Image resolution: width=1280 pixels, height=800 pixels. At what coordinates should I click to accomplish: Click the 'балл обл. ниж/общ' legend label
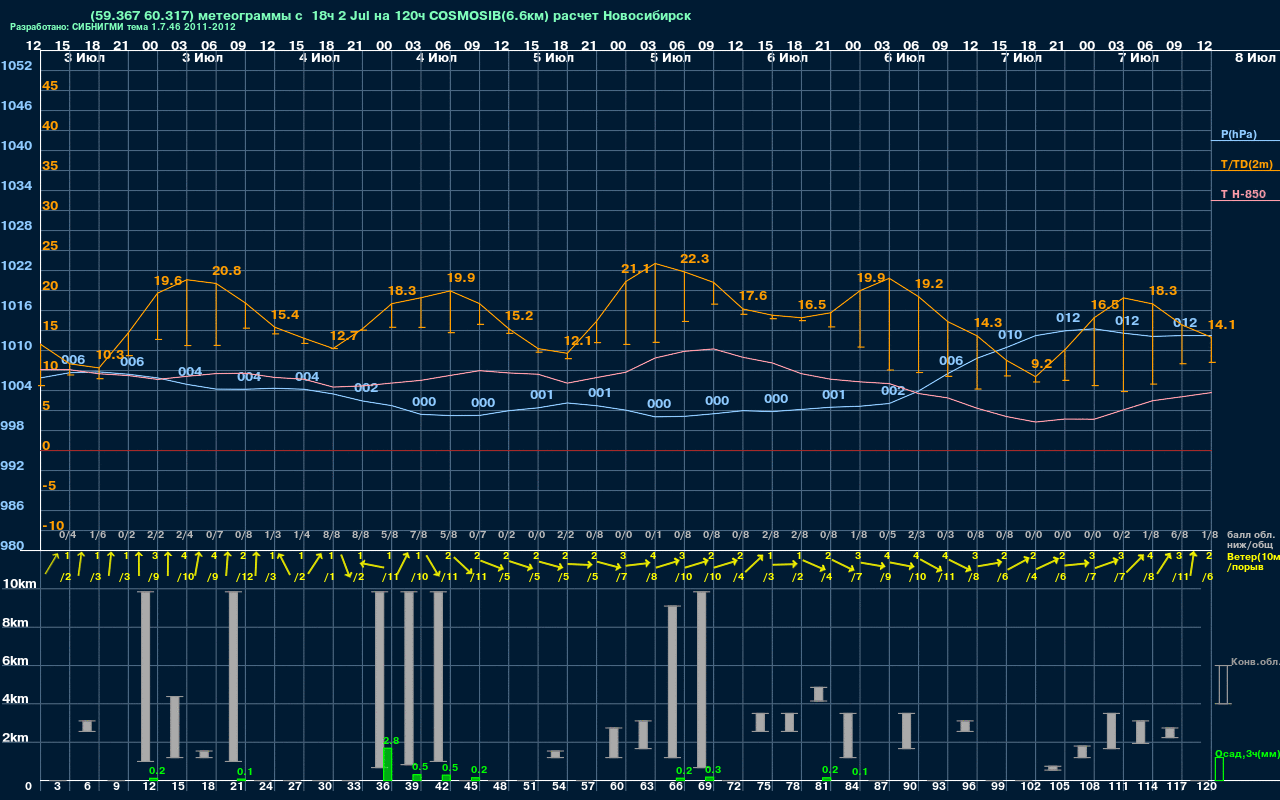1250,539
